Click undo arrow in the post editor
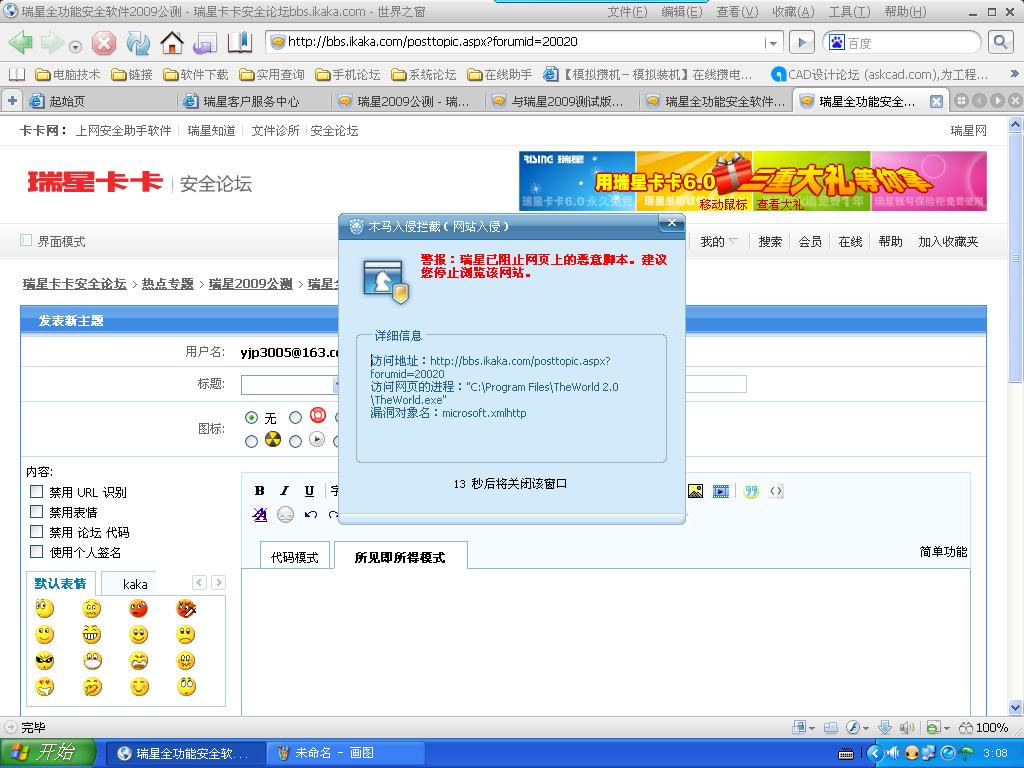1024x768 pixels. (x=311, y=515)
